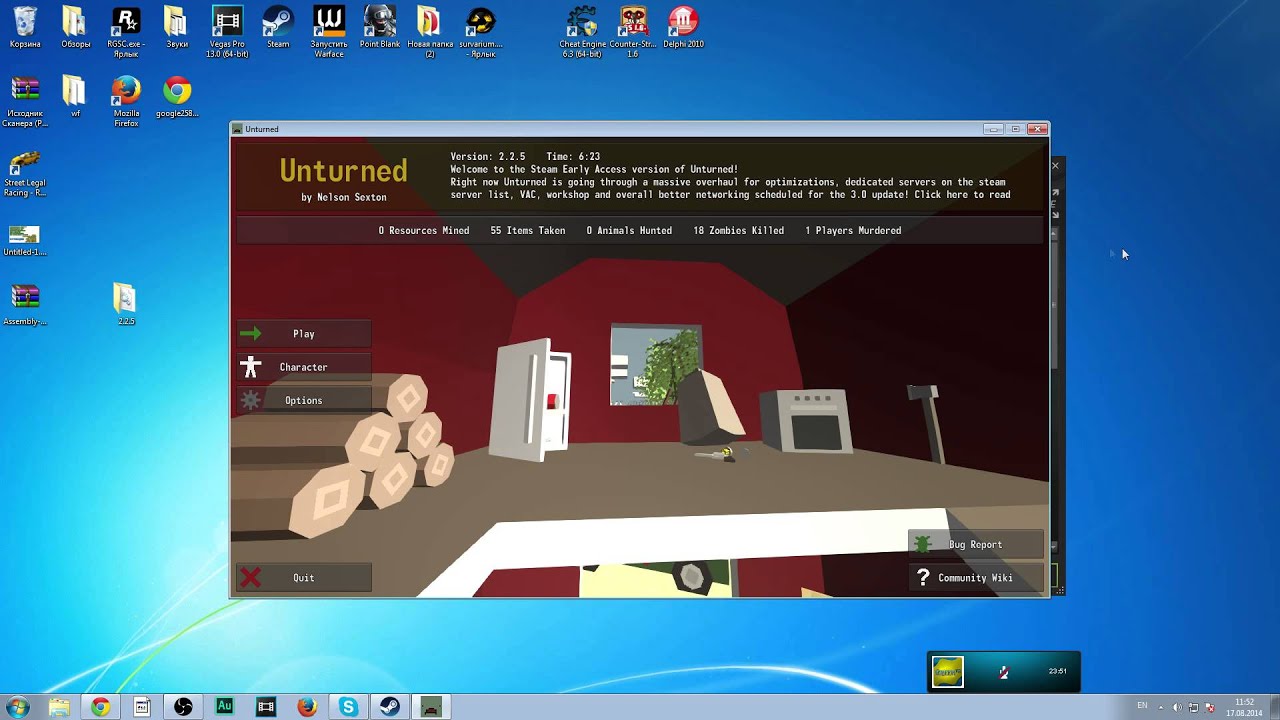Click the Options menu button
This screenshot has height=720, width=1280.
(304, 400)
